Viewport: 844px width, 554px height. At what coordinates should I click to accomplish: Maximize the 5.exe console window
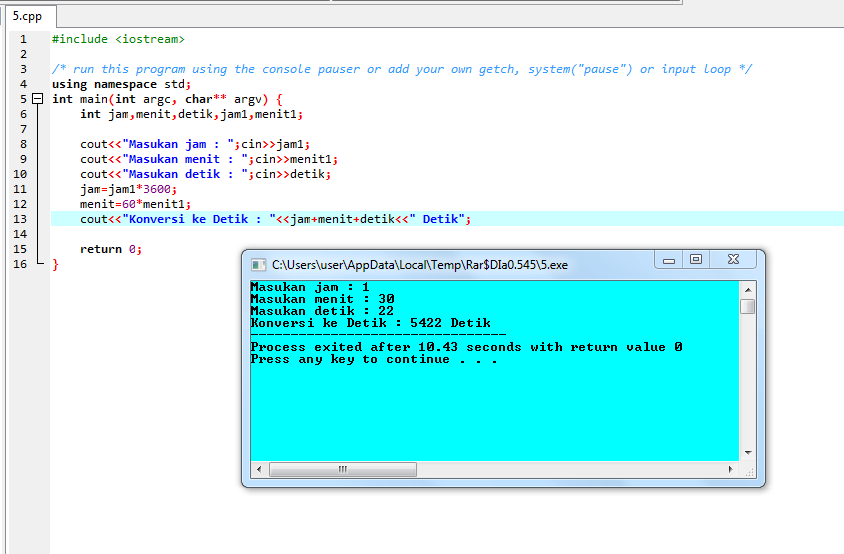pyautogui.click(x=696, y=260)
